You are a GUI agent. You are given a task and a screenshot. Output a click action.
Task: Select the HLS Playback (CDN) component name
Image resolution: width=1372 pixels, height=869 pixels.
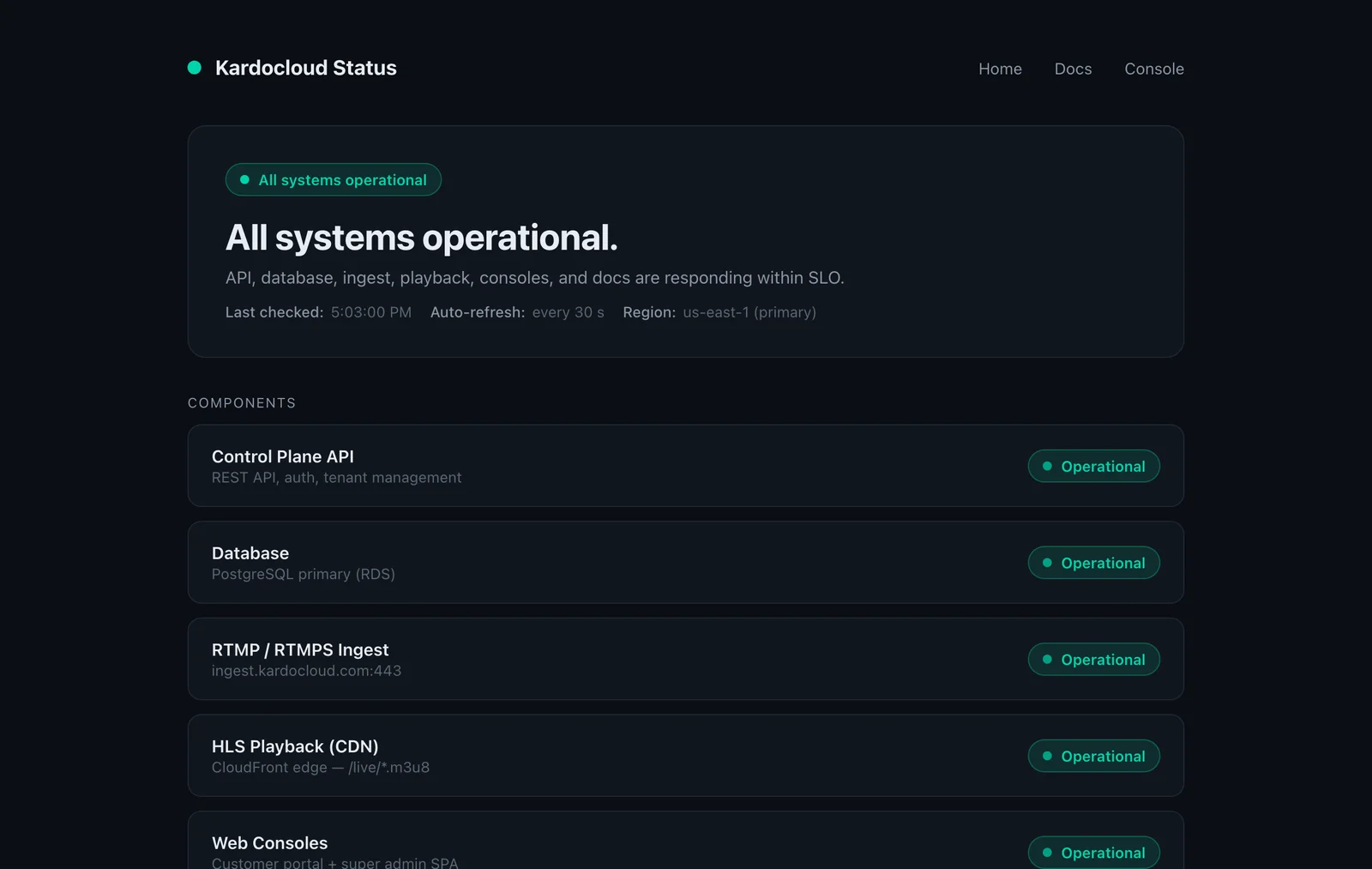coord(295,746)
